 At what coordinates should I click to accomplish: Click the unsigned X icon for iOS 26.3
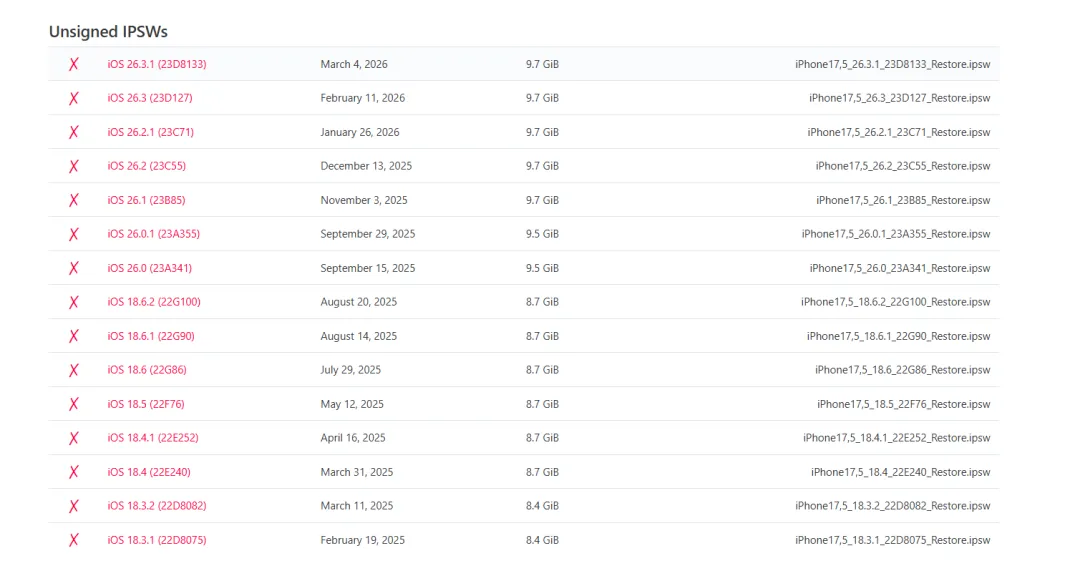[x=74, y=98]
